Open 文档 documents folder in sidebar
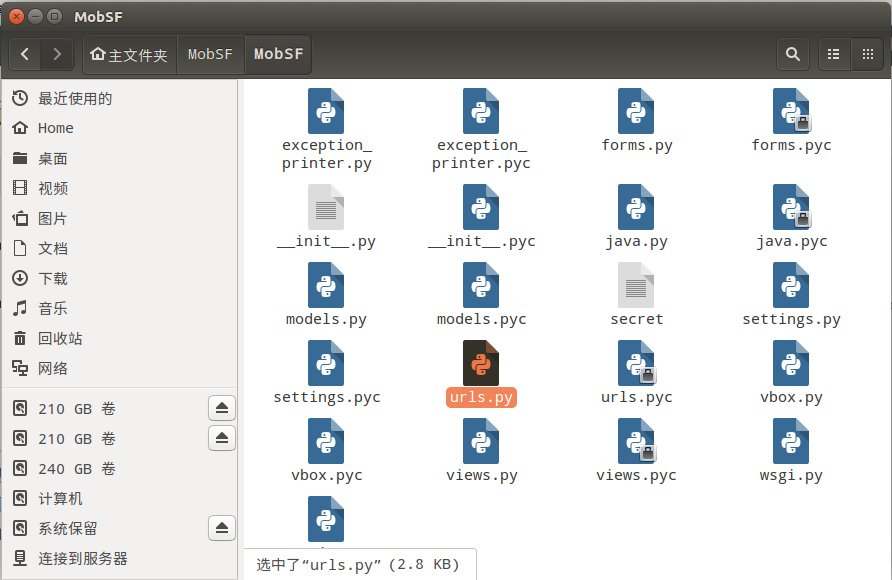Image resolution: width=892 pixels, height=580 pixels. click(119, 248)
